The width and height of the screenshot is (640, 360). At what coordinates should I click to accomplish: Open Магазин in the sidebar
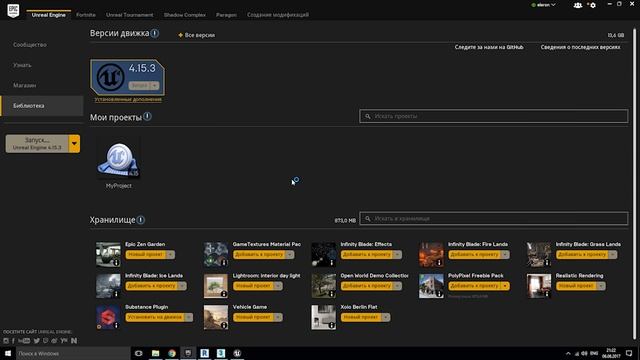tap(24, 85)
